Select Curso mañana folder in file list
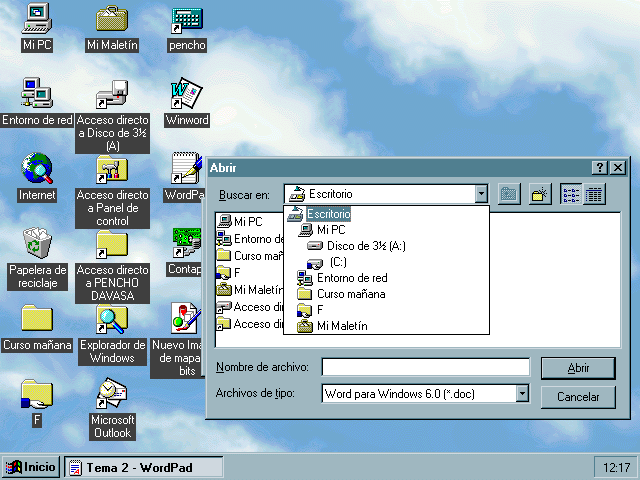 250,256
